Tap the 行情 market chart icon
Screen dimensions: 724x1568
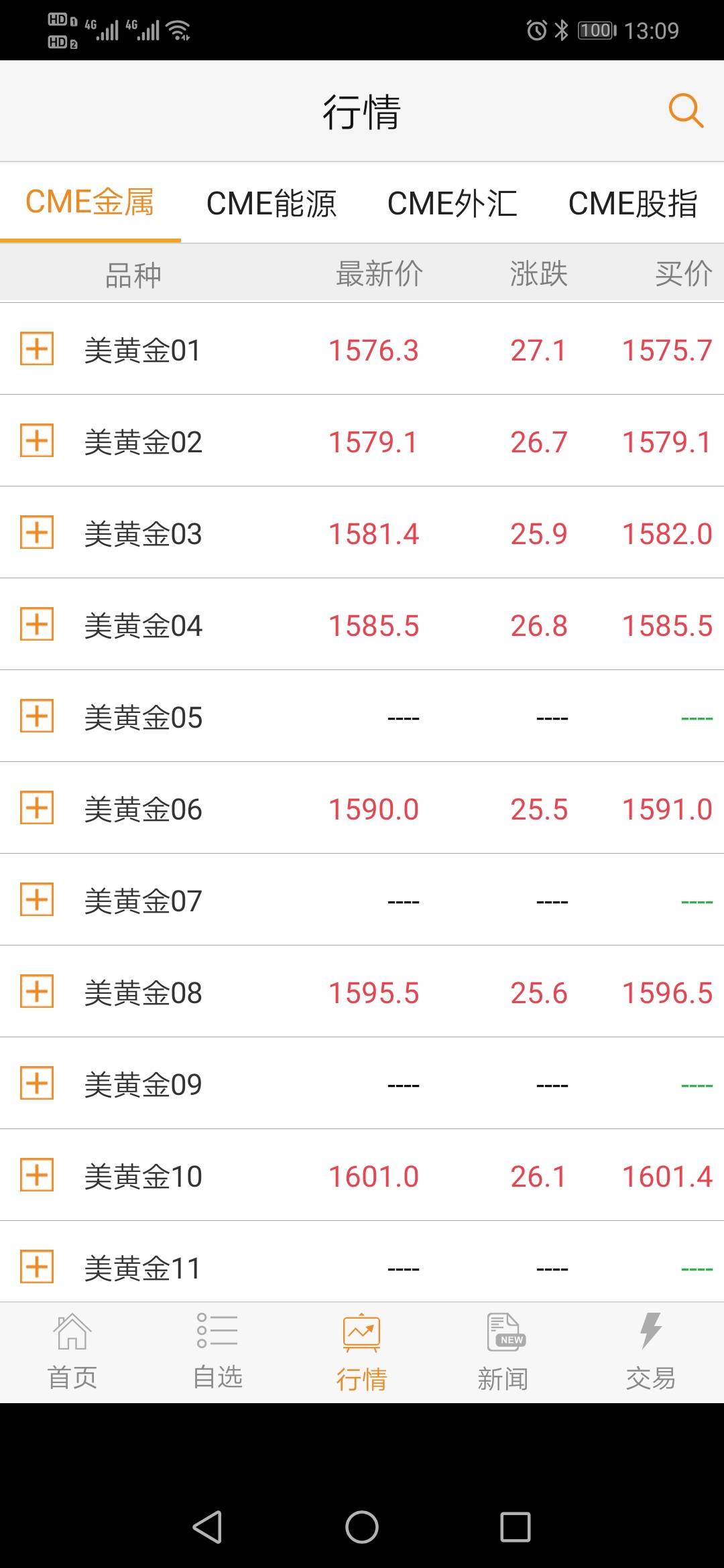(x=361, y=1333)
